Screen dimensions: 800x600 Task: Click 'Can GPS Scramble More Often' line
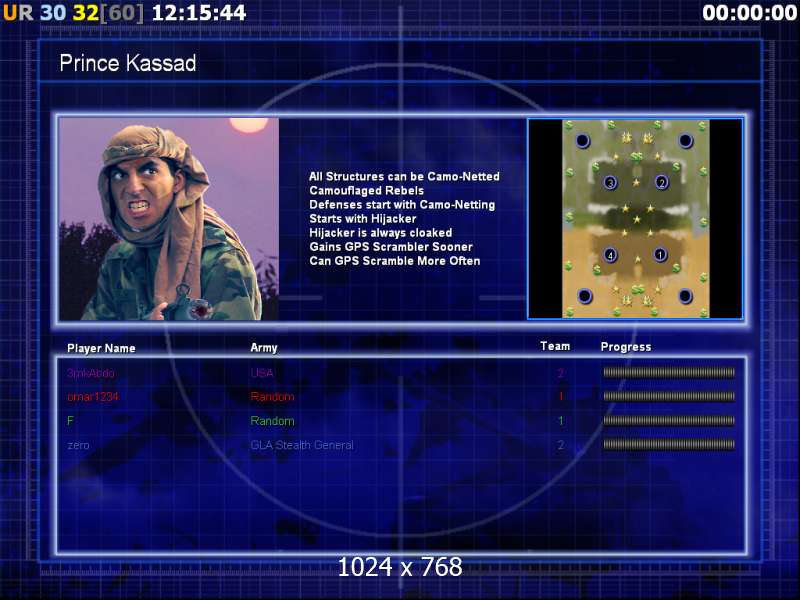[394, 261]
